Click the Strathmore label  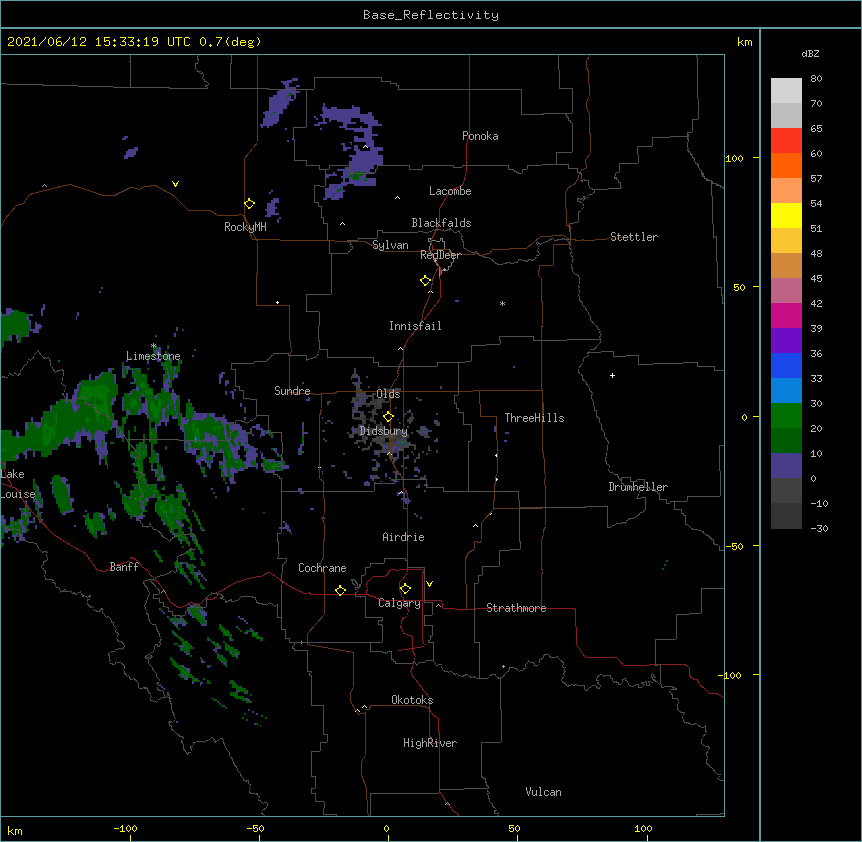click(x=516, y=608)
